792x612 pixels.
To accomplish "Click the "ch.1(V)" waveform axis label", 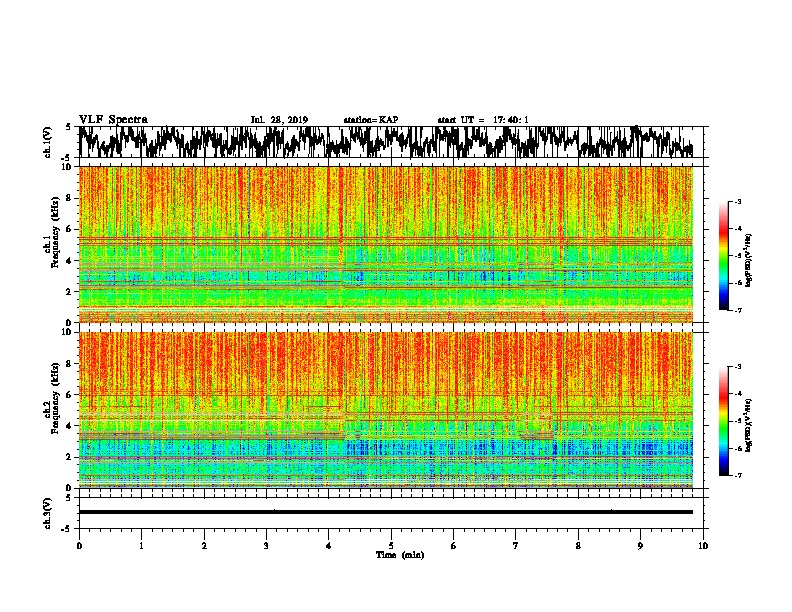I will 47,142.
